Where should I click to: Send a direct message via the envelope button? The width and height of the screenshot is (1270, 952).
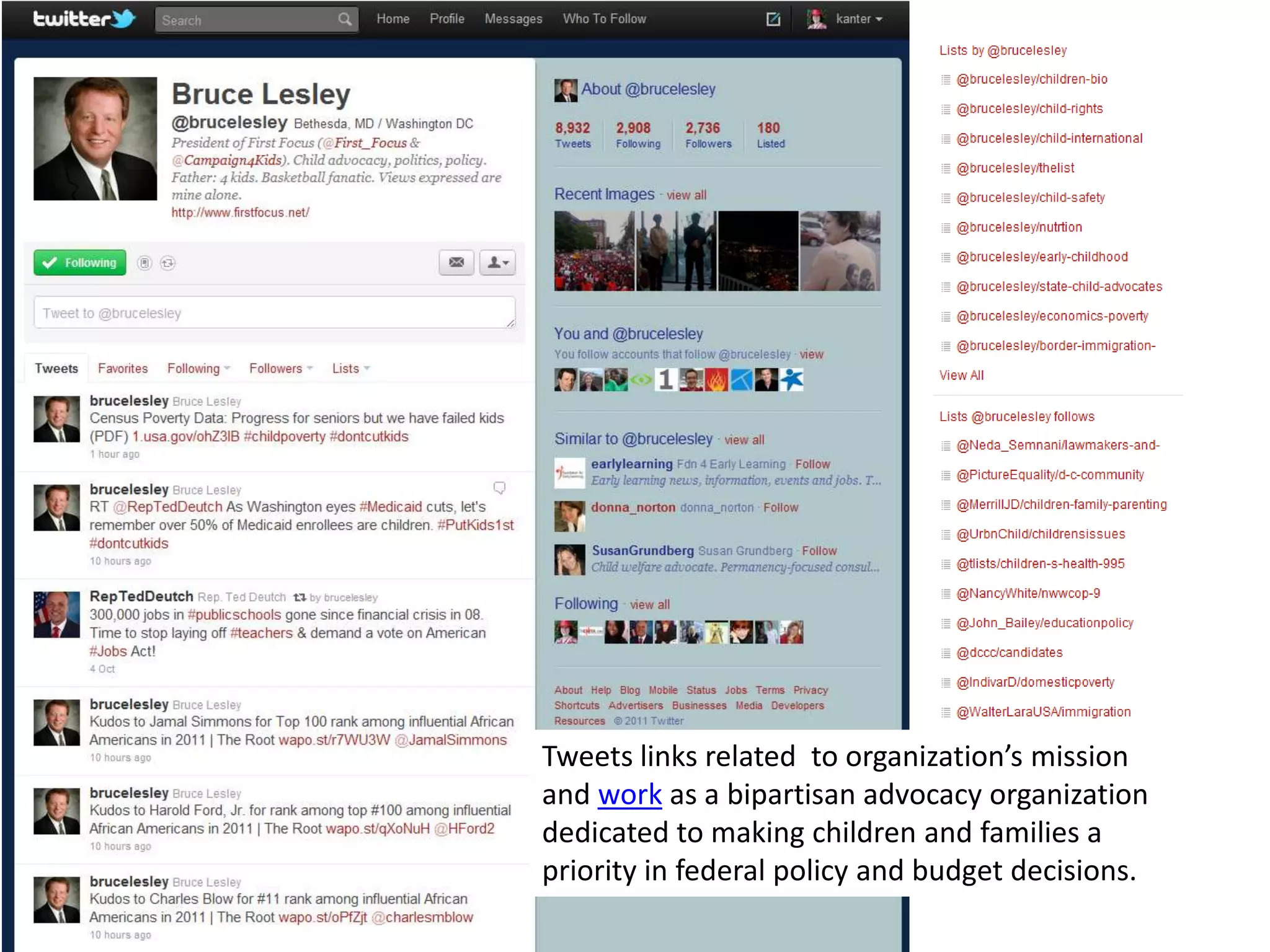click(456, 262)
